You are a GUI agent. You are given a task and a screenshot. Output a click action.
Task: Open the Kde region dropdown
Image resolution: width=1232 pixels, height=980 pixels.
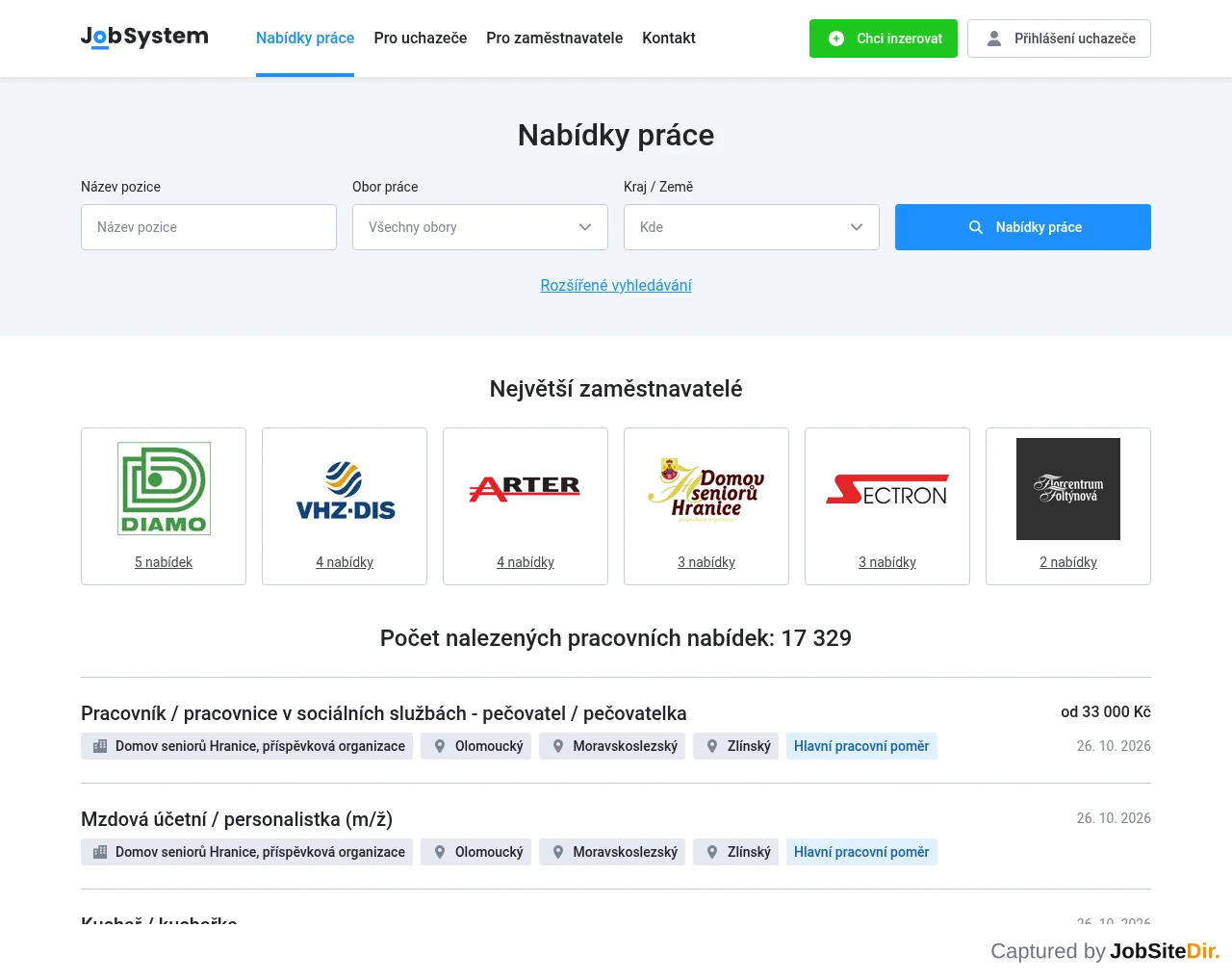(752, 227)
